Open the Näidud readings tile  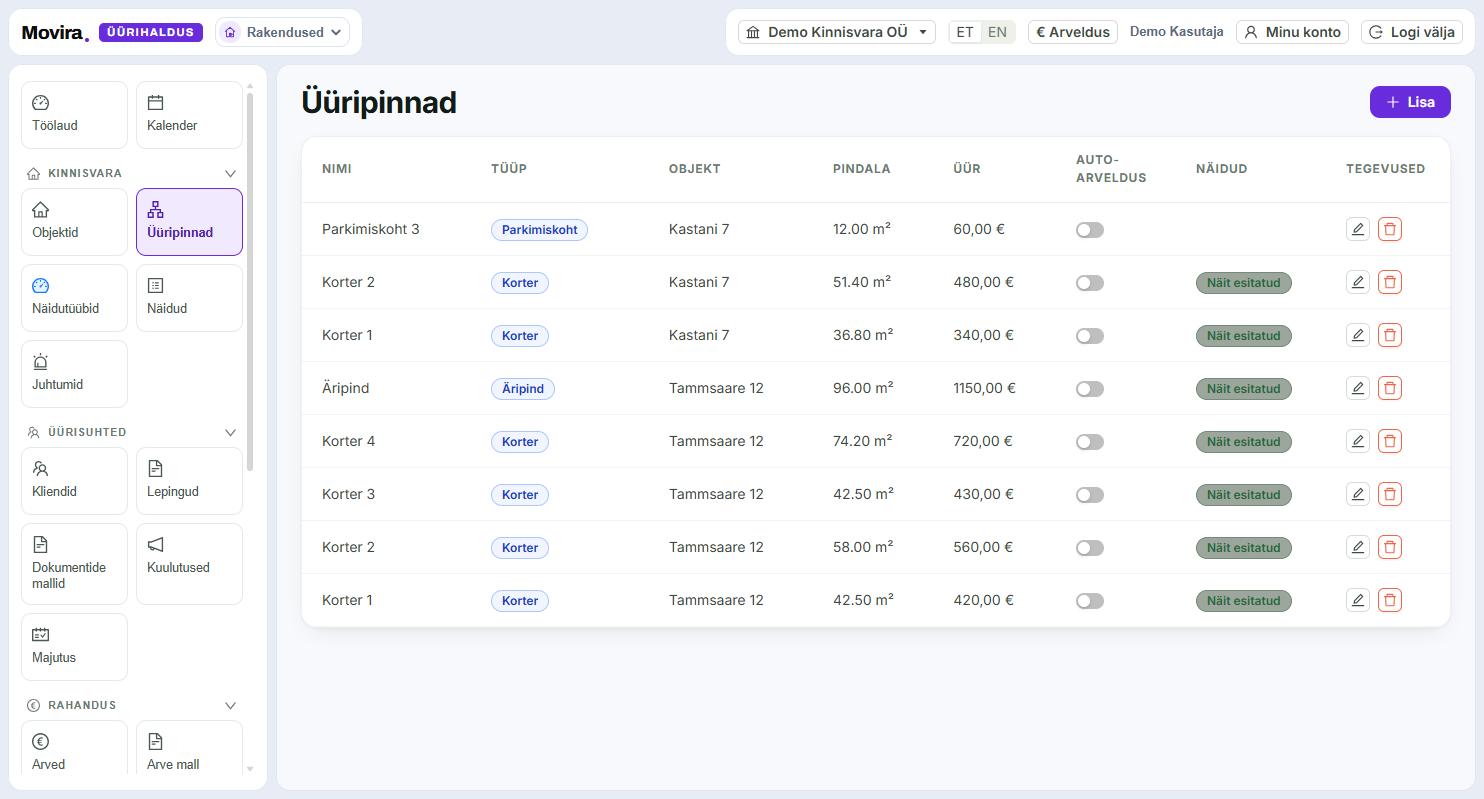[189, 298]
